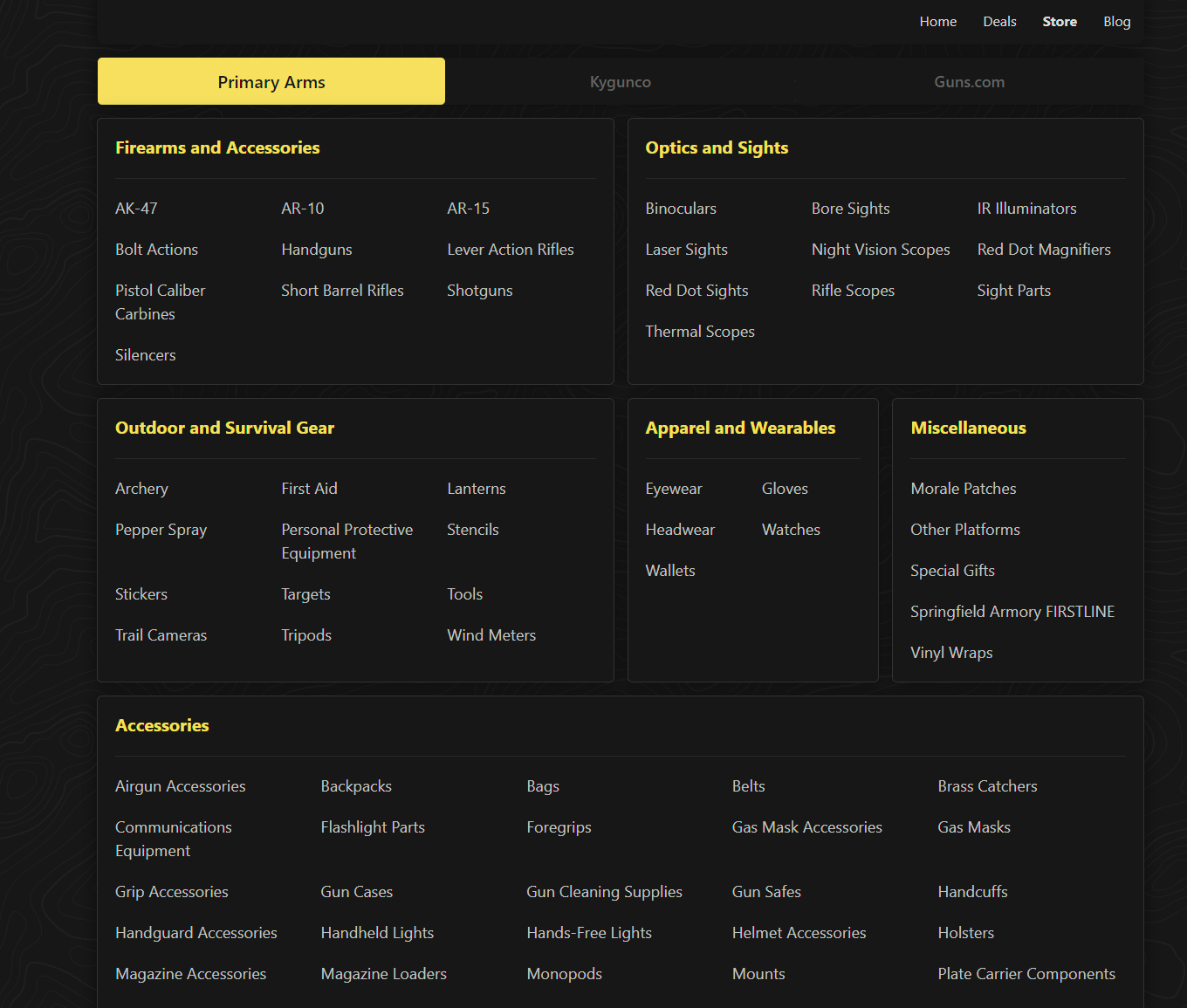This screenshot has height=1008, width=1187.
Task: Open Personal Protective Equipment
Action: tap(346, 541)
